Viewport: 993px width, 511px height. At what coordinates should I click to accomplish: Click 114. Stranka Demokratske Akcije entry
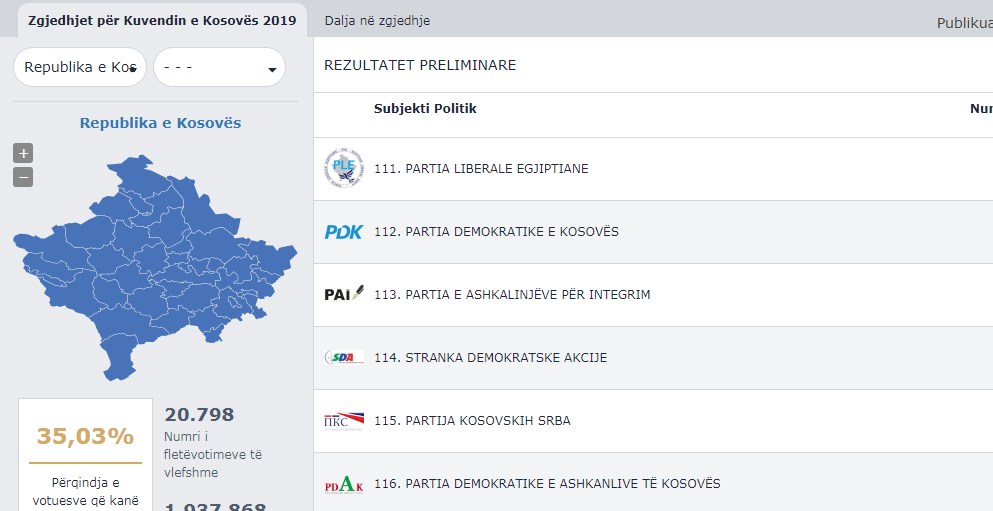pyautogui.click(x=490, y=357)
